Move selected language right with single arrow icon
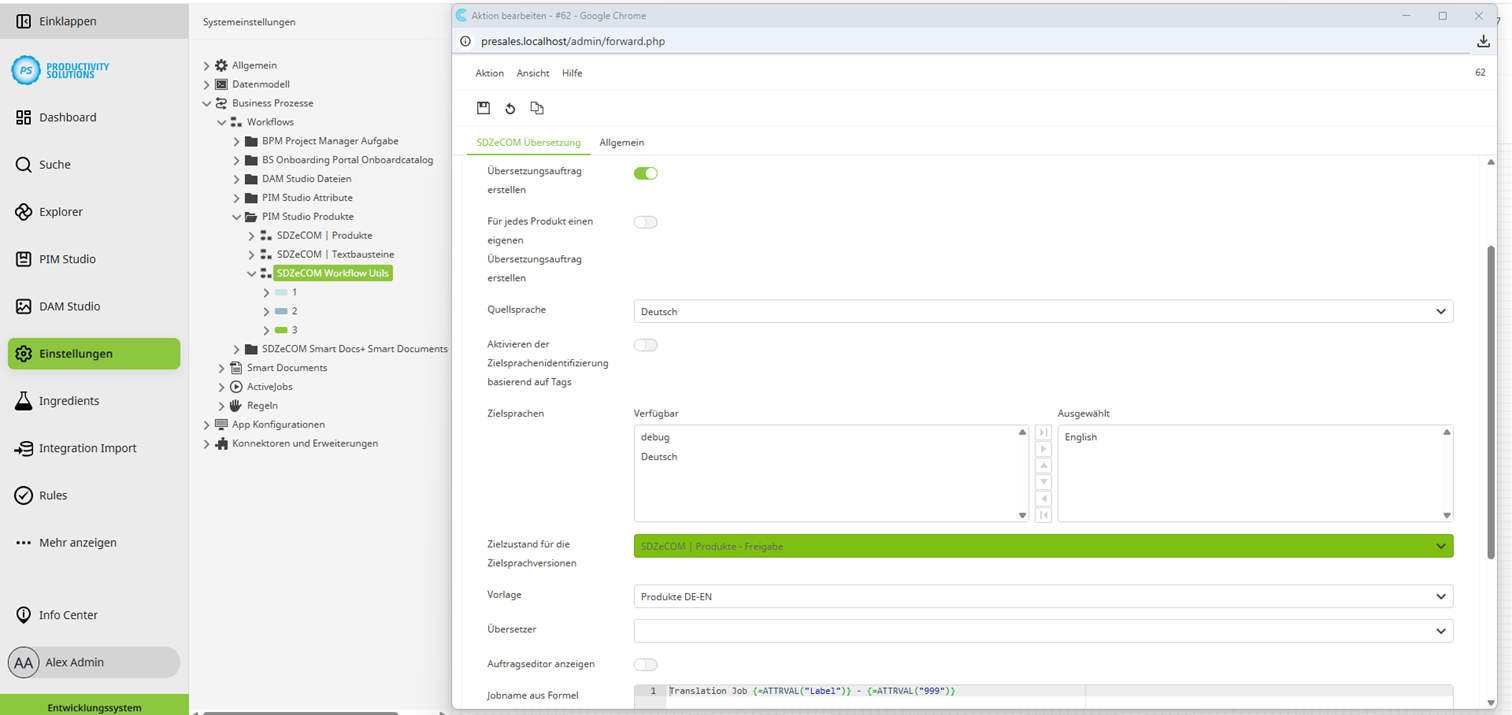This screenshot has height=715, width=1512. tap(1043, 449)
